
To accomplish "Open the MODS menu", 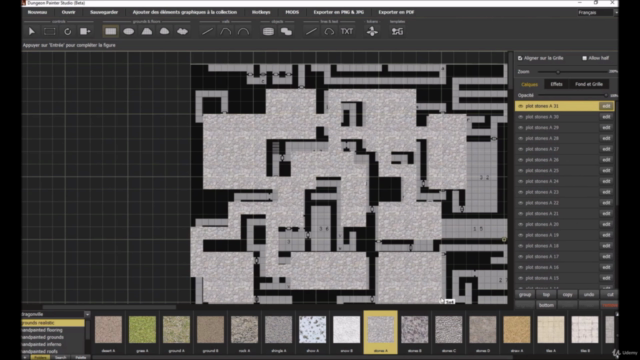I will pyautogui.click(x=292, y=12).
